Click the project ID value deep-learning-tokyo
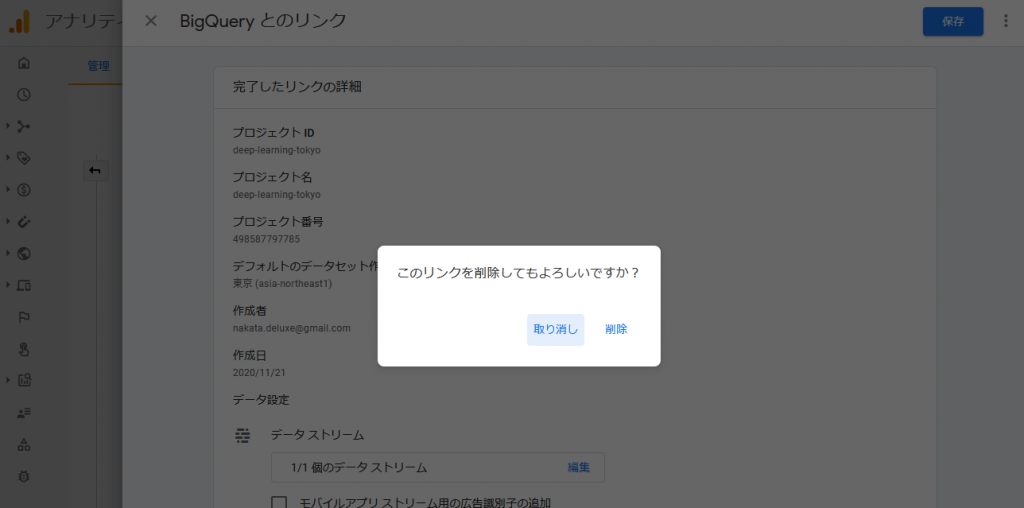This screenshot has height=508, width=1024. click(x=277, y=150)
